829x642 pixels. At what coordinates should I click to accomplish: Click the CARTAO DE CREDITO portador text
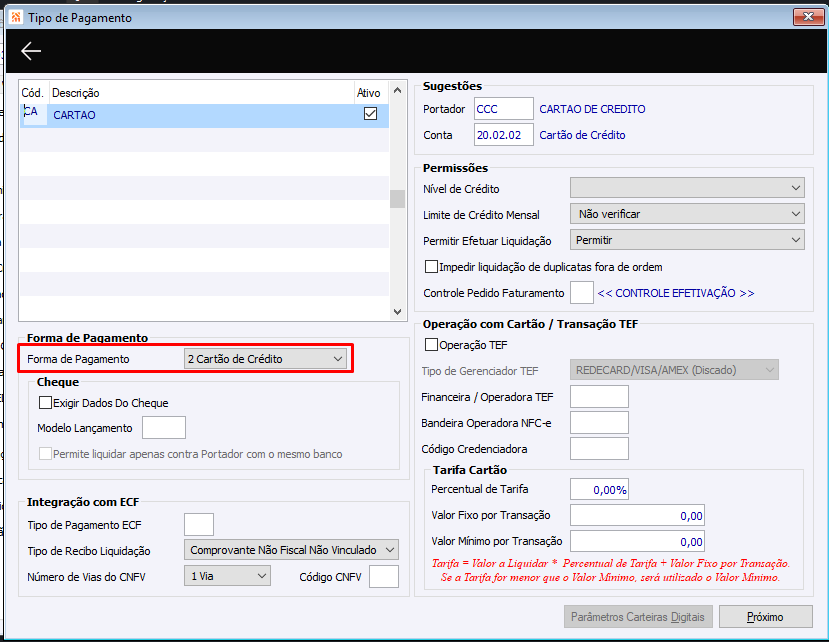click(x=592, y=109)
